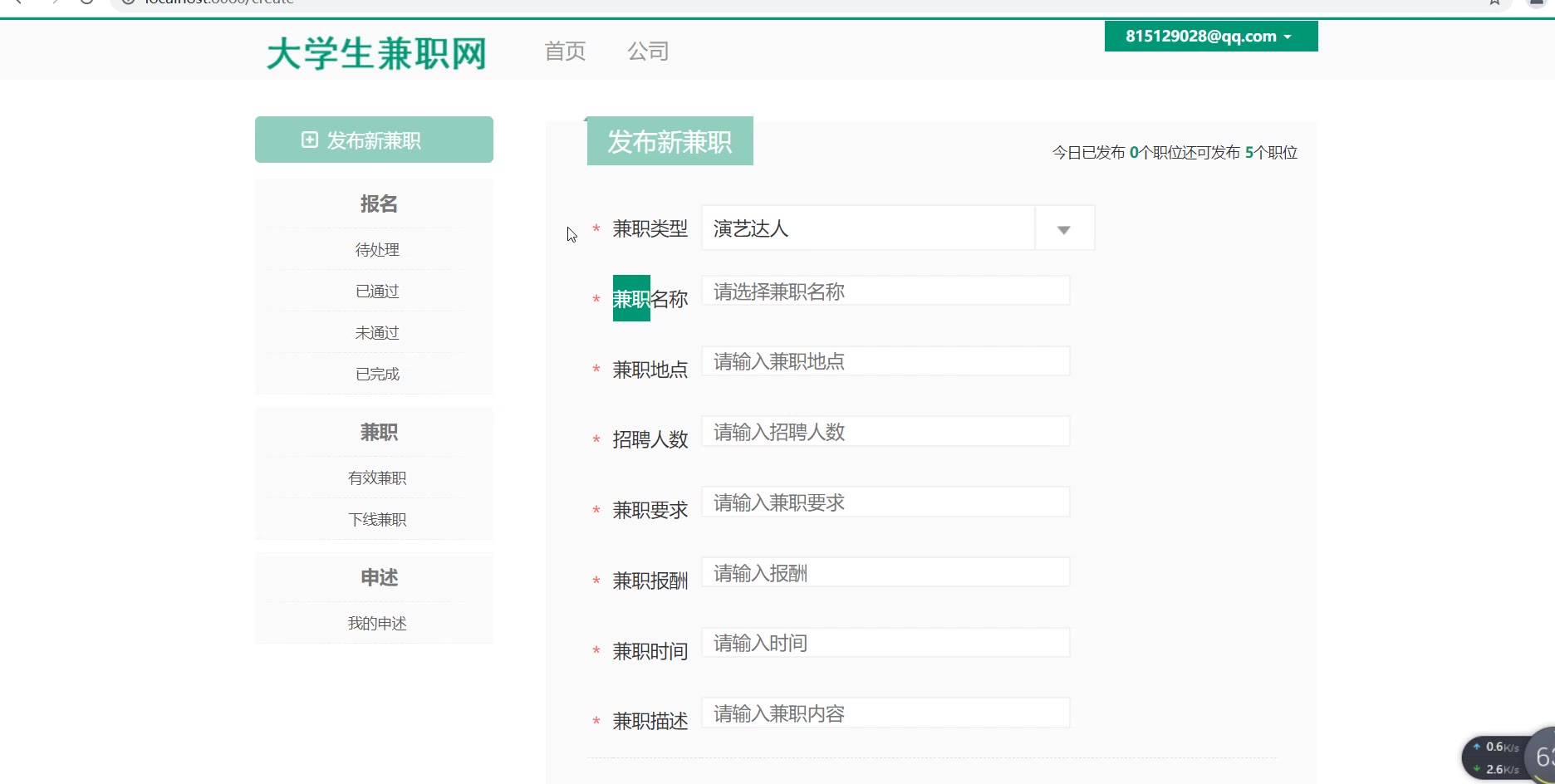Viewport: 1555px width, 784px height.
Task: Select 未通过 in the 报名 sidebar
Action: coord(377,333)
